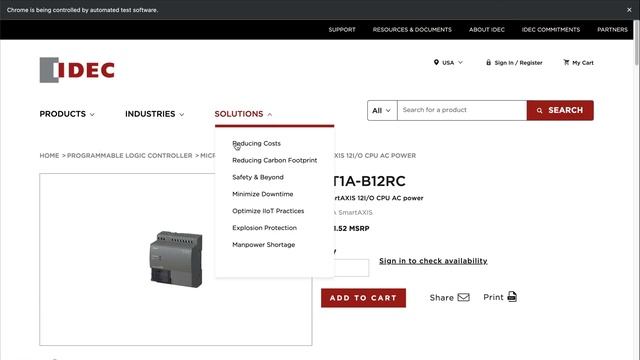Screen dimensions: 640x360
Task: Expand the INDUSTRIES menu
Action: tap(154, 114)
